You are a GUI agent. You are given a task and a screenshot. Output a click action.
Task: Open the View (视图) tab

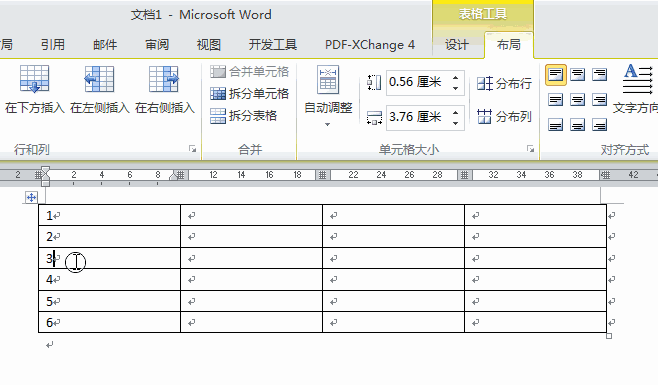coord(209,45)
